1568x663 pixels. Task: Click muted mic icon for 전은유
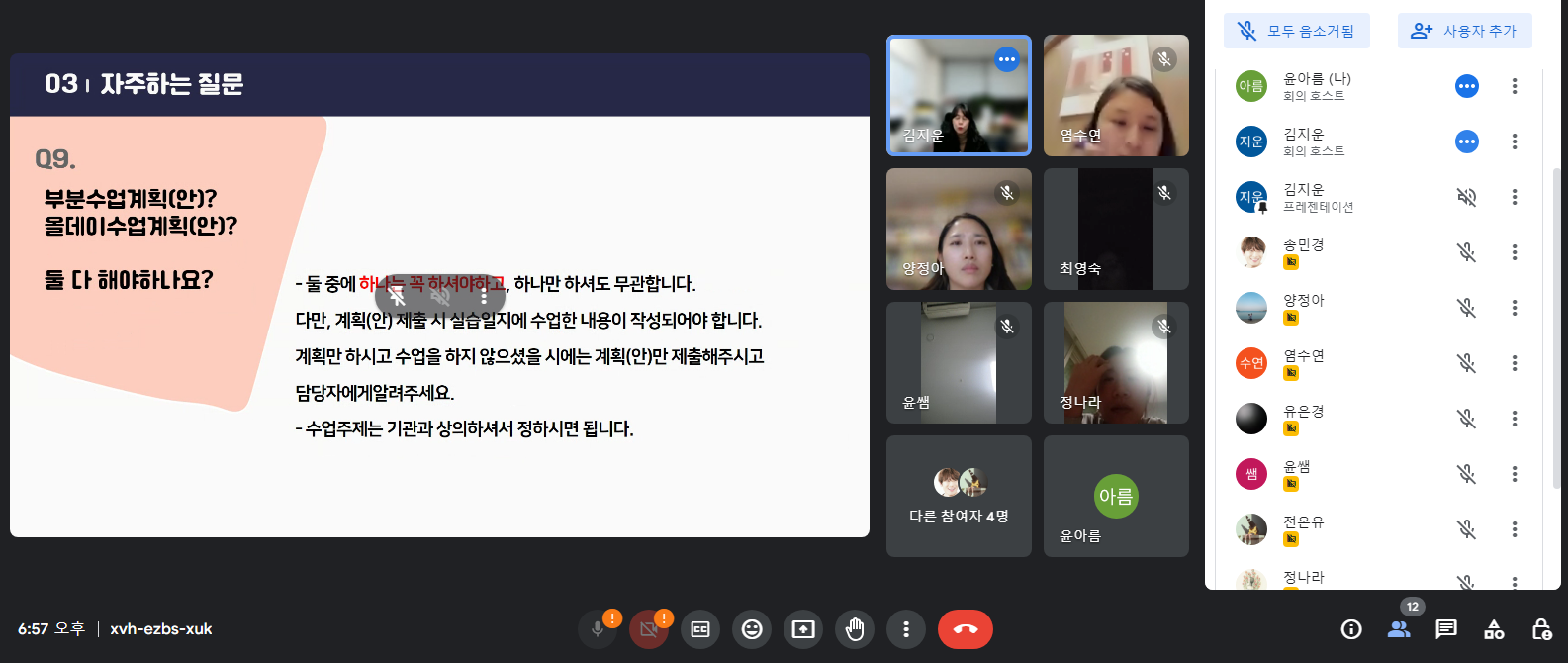coord(1467,529)
